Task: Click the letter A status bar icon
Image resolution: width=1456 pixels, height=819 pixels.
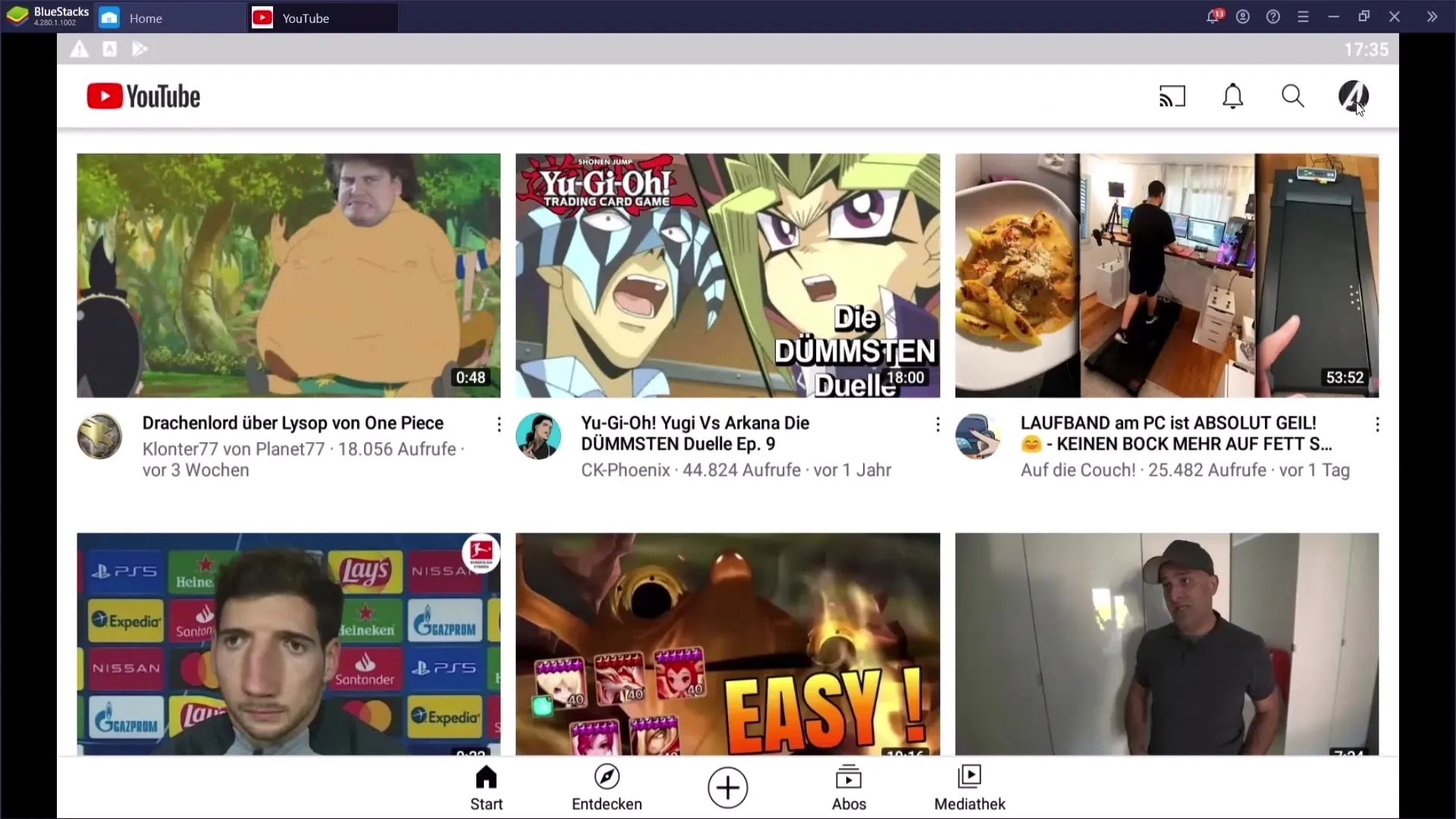Action: 110,49
